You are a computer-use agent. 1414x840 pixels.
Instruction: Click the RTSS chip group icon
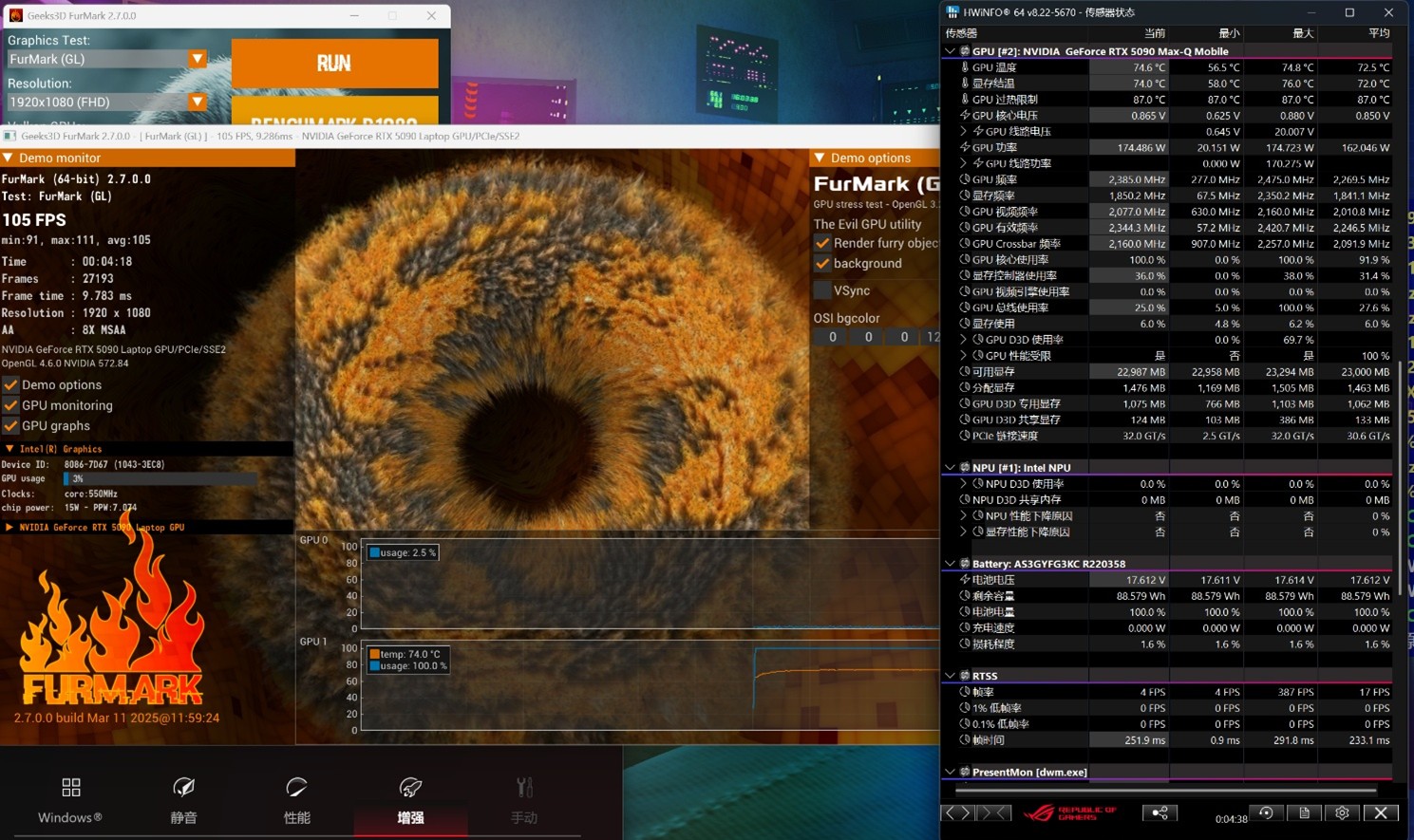pyautogui.click(x=965, y=676)
